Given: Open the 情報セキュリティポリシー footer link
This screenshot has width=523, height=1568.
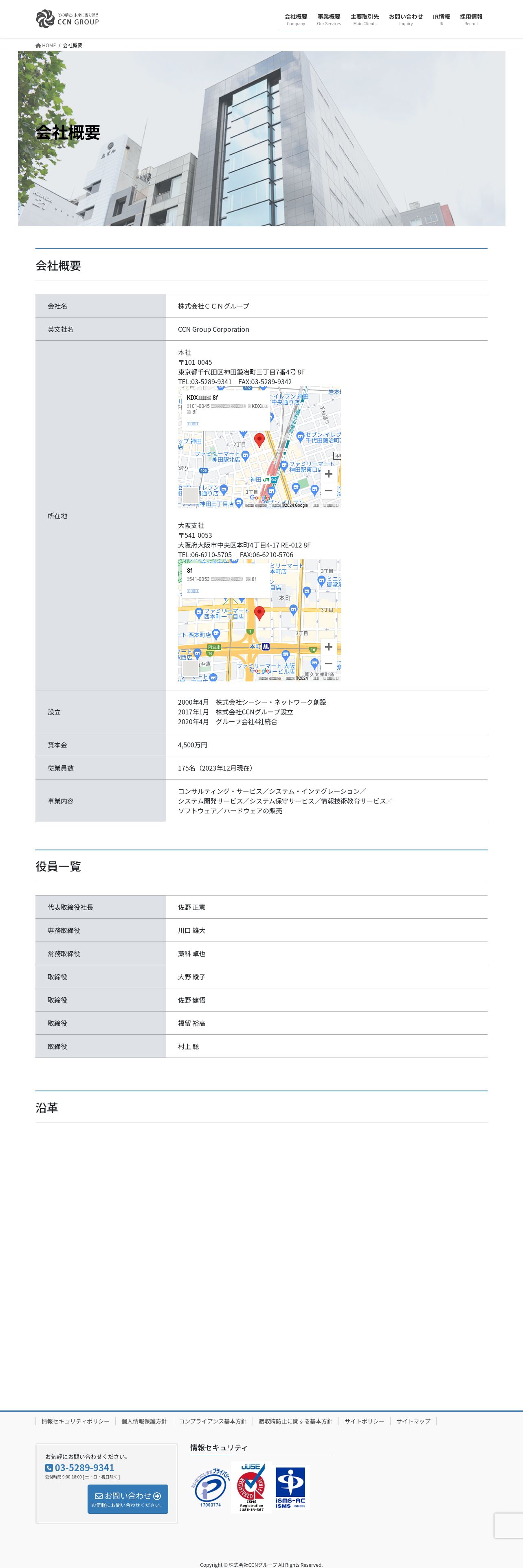Looking at the screenshot, I should (x=75, y=1421).
